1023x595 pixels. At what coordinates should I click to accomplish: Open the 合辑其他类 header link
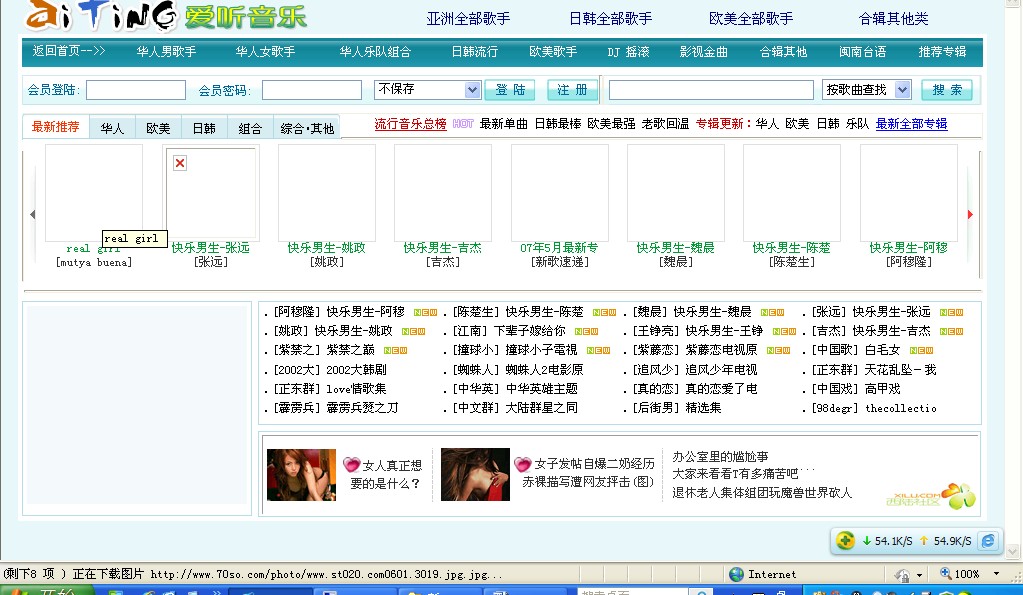point(893,19)
